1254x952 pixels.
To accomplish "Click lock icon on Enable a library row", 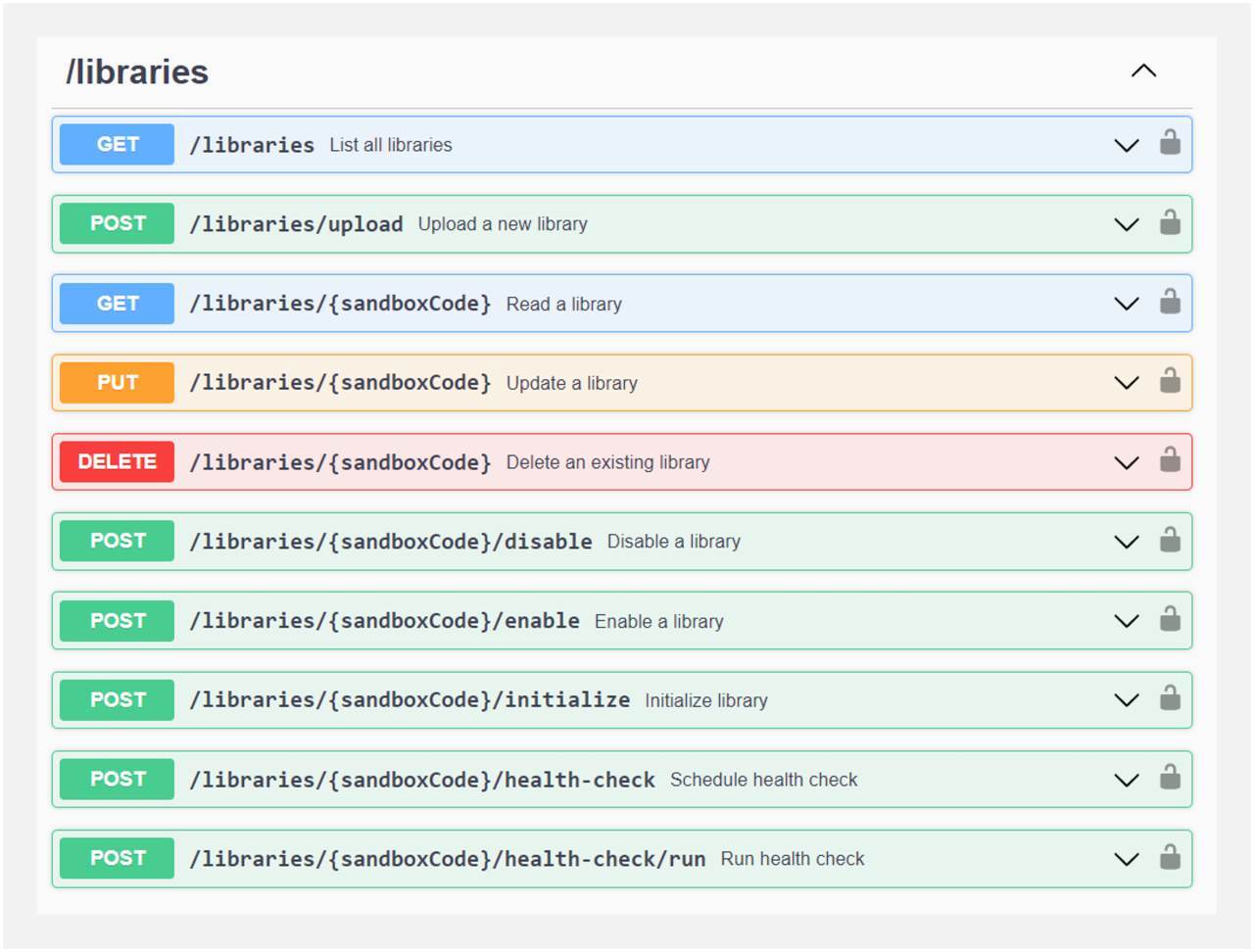I will pos(1170,619).
